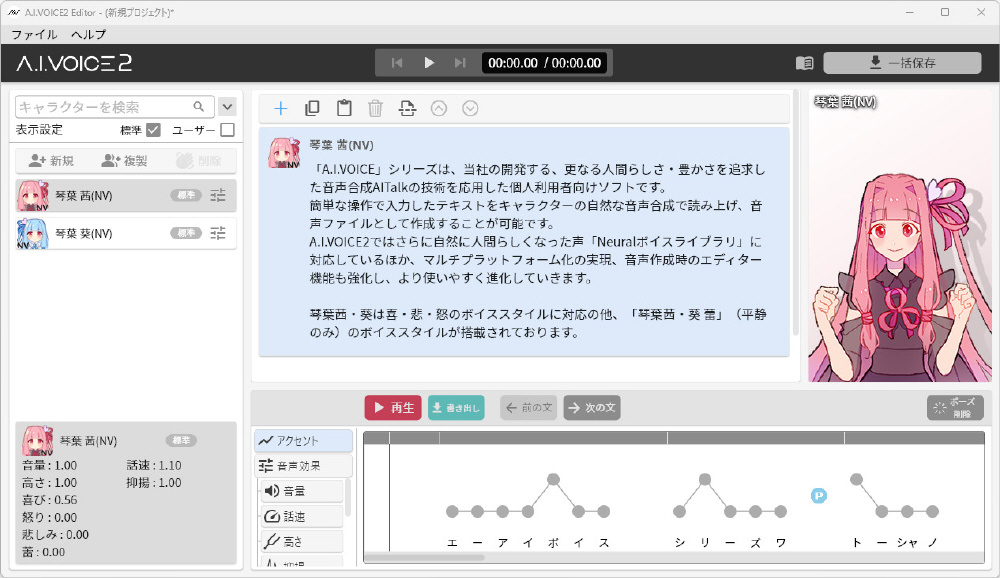1000x578 pixels.
Task: Click the trash delete icon
Action: (375, 108)
